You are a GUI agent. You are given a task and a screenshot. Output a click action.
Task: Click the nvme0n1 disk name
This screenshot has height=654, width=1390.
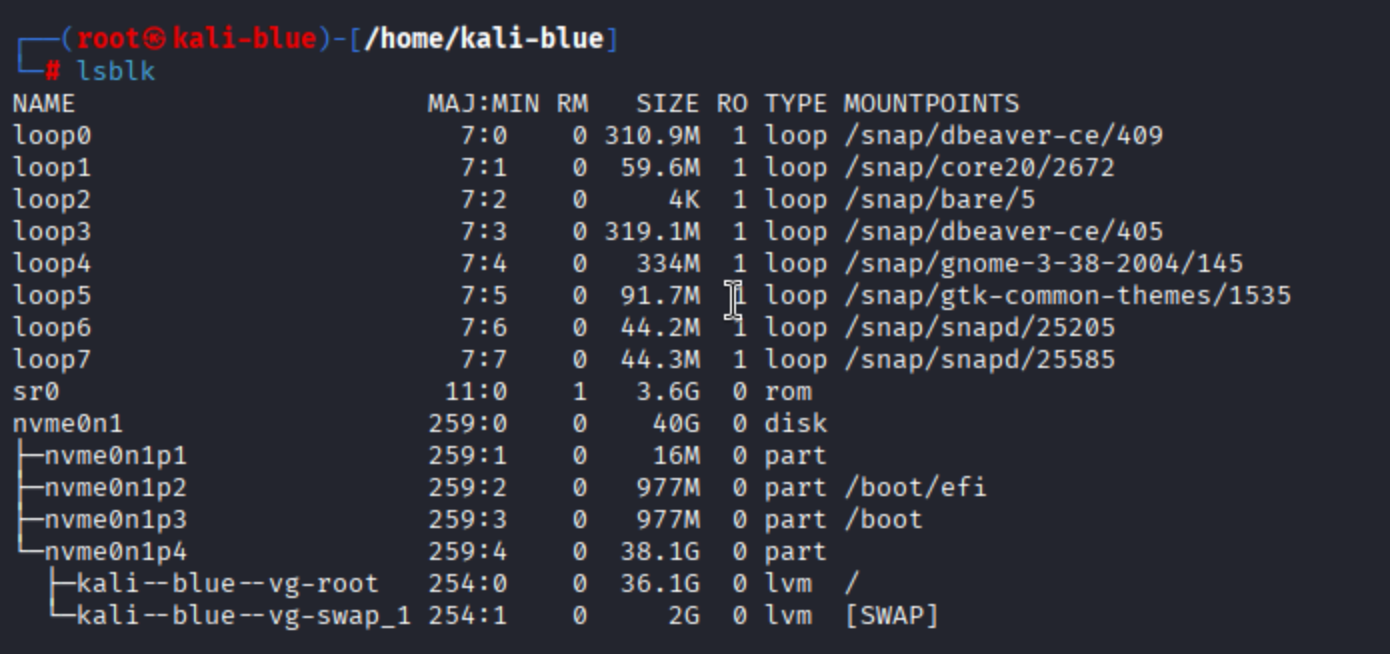tap(67, 424)
